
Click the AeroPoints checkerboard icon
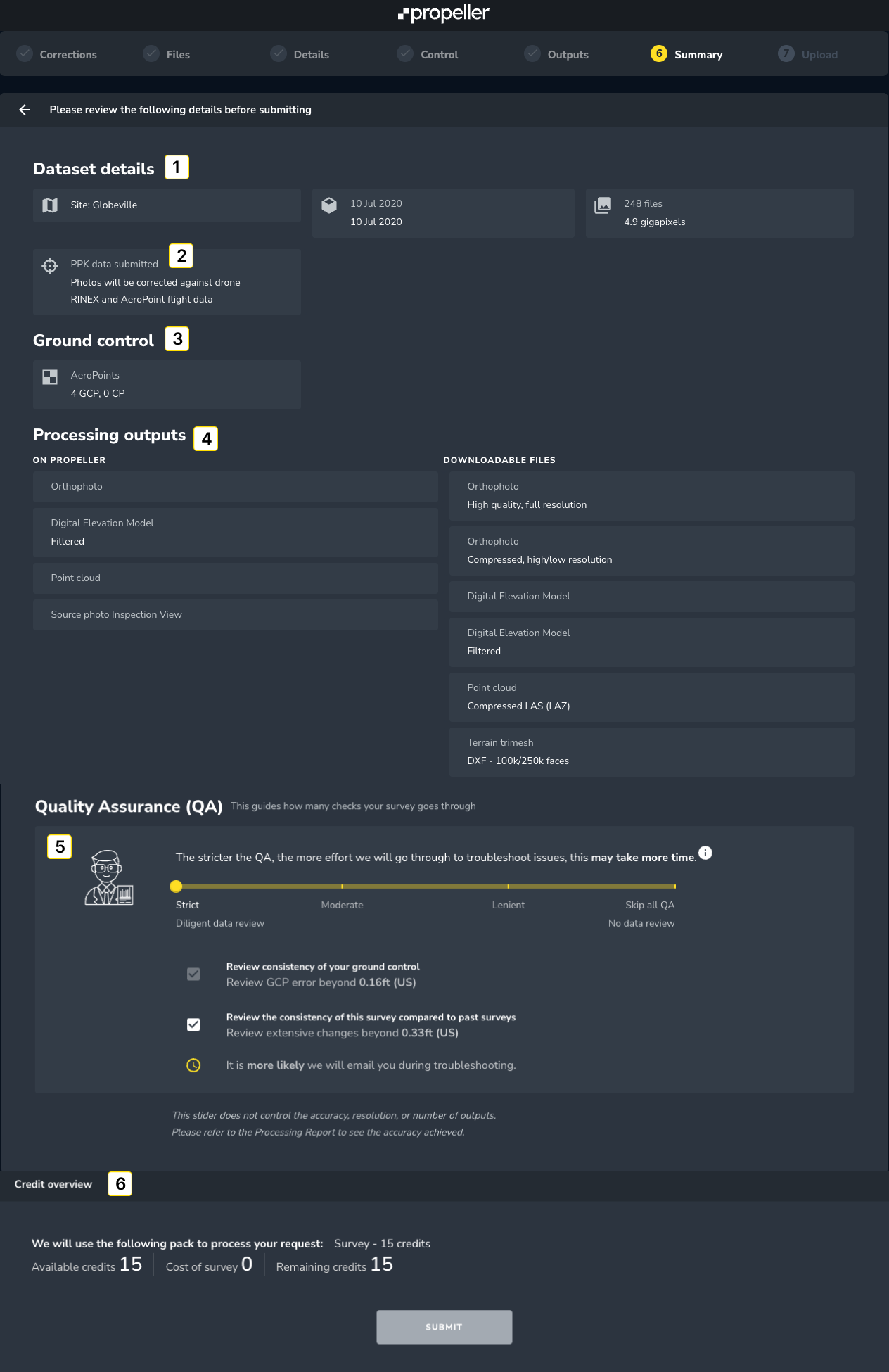pyautogui.click(x=50, y=377)
